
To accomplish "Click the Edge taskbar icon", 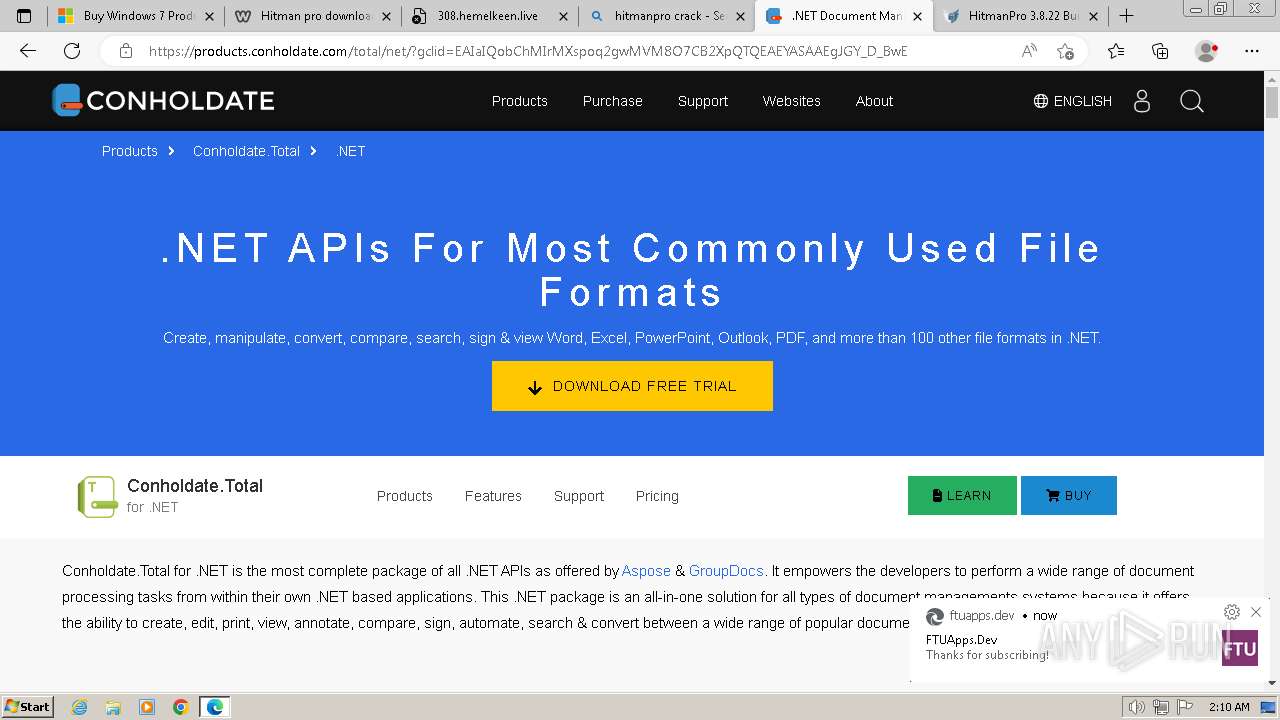I will (215, 707).
